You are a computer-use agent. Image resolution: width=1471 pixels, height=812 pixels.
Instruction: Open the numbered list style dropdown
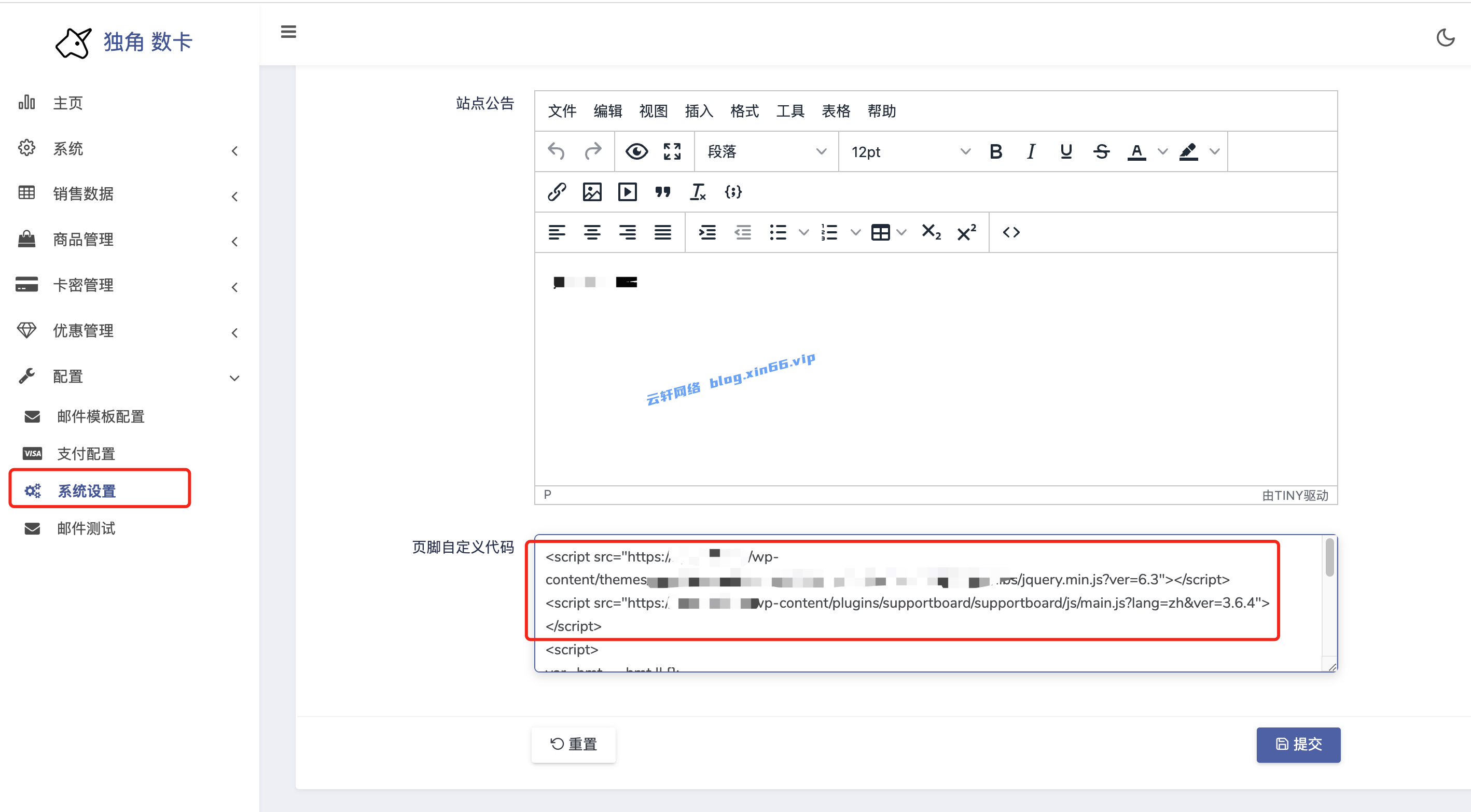[855, 232]
